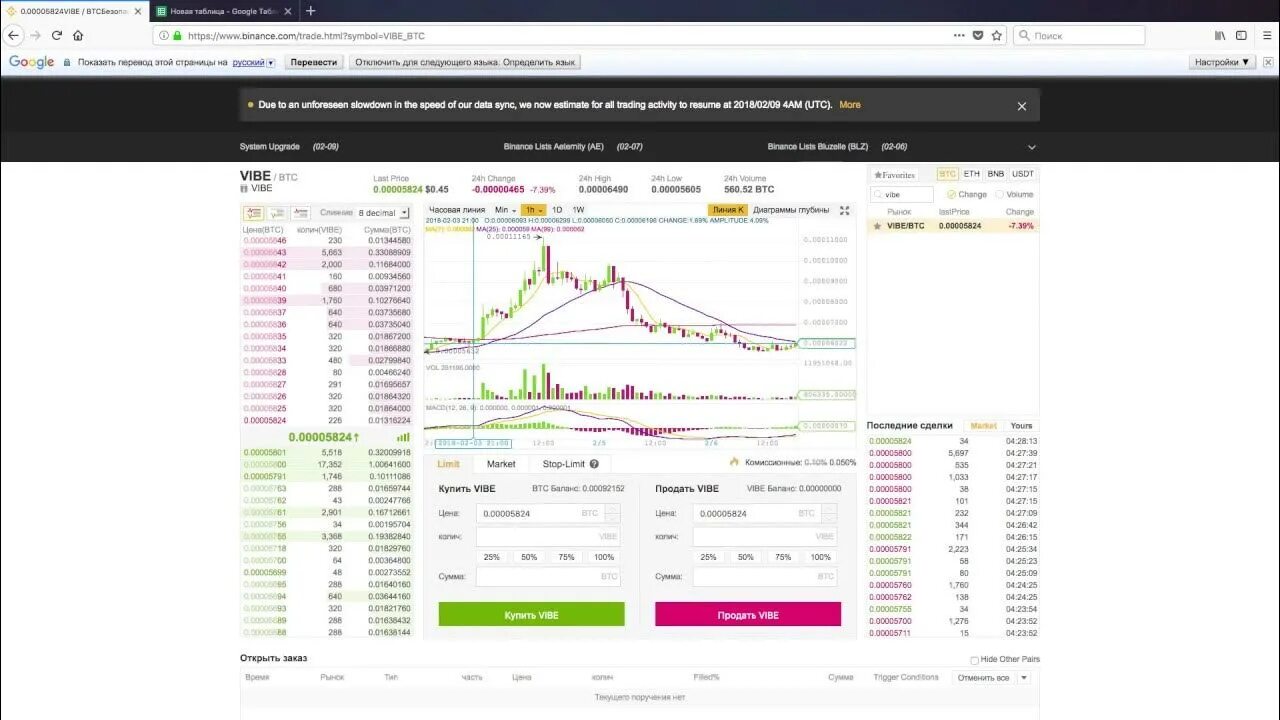The height and width of the screenshot is (720, 1280).
Task: Click the market search field containing 'vibe'
Action: coord(901,195)
